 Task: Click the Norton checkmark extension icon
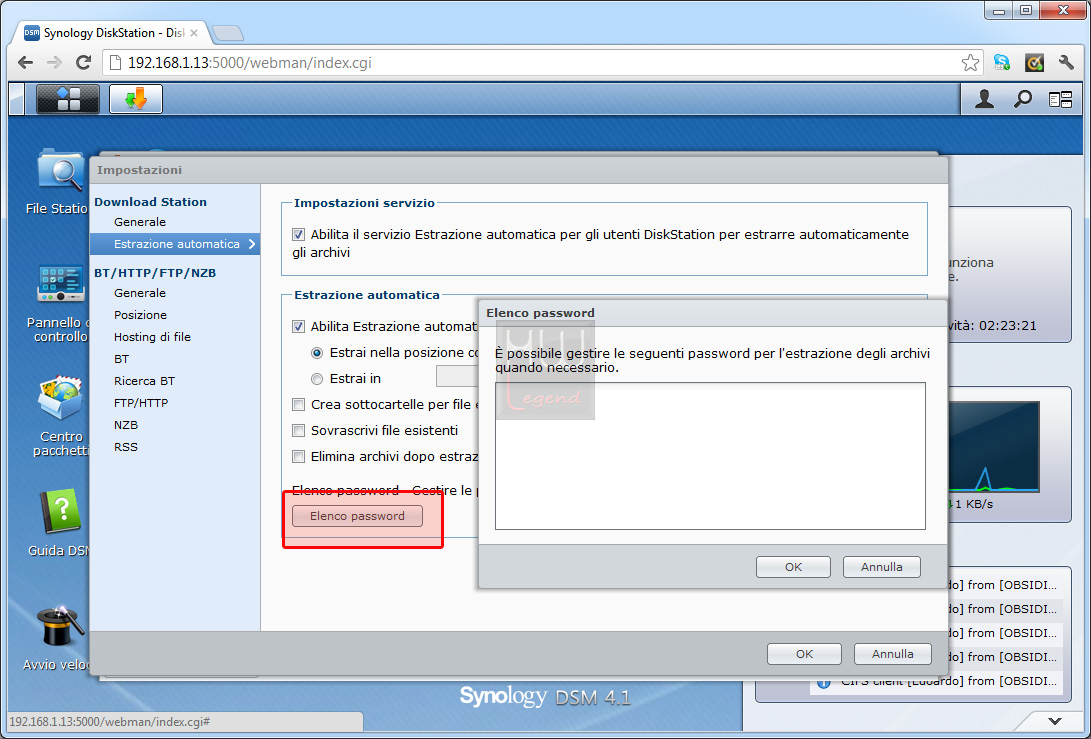(1035, 63)
